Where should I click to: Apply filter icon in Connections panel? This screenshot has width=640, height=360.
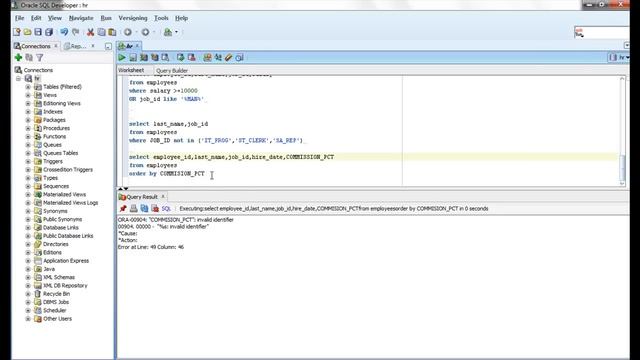point(40,58)
